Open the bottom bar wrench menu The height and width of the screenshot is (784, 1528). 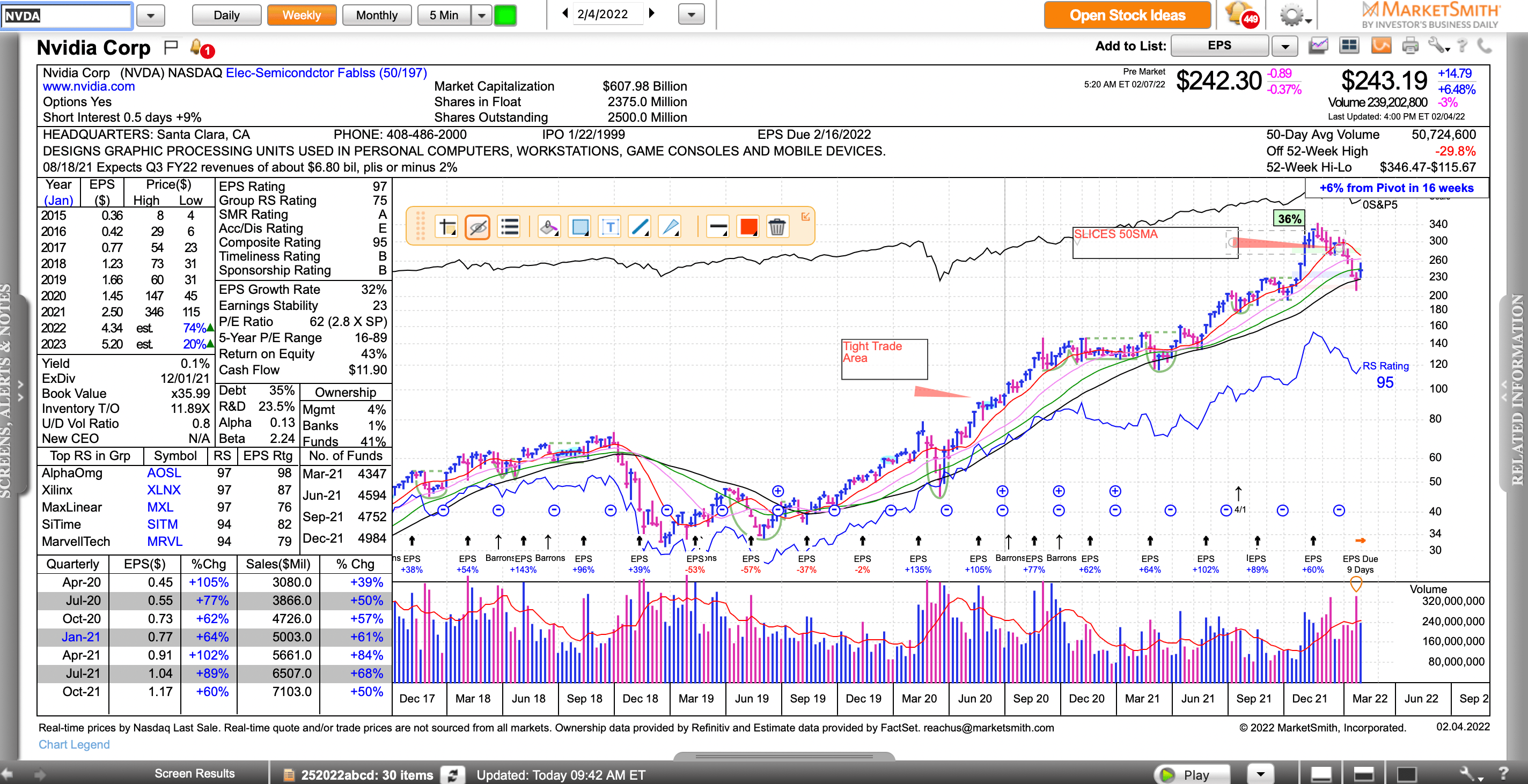click(x=1471, y=774)
